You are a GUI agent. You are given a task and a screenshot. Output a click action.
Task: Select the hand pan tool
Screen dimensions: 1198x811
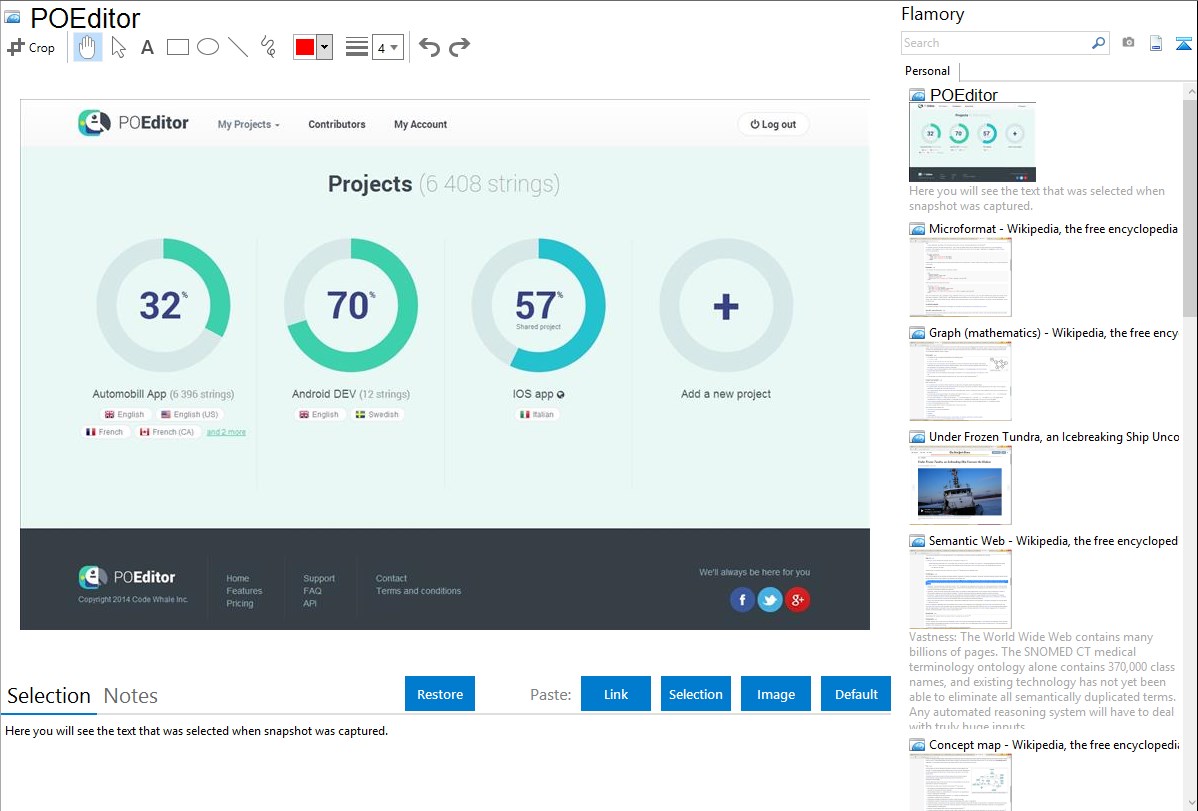(87, 47)
